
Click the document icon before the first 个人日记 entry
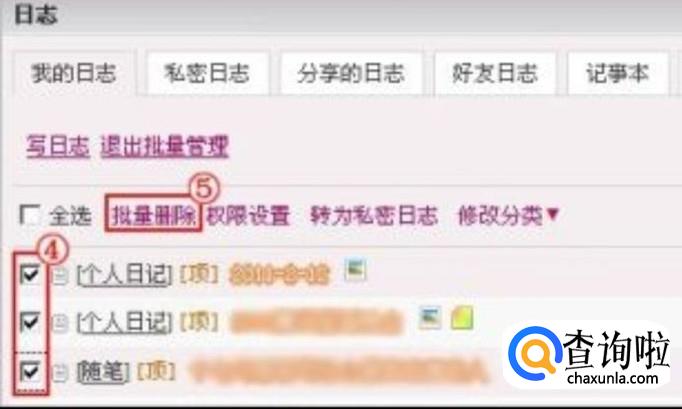pos(60,276)
